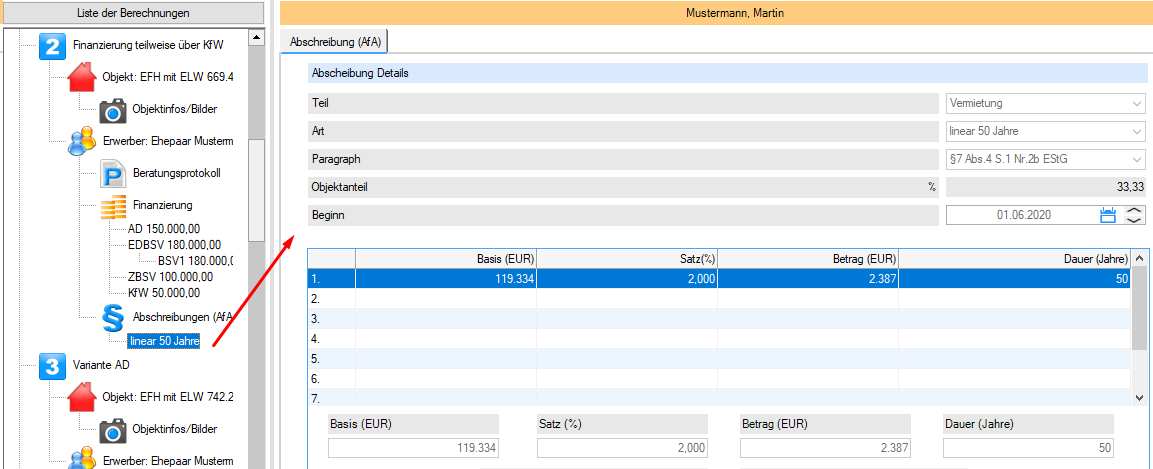Image resolution: width=1153 pixels, height=469 pixels.
Task: Click table cell 50 in Dauer column
Action: click(1015, 279)
